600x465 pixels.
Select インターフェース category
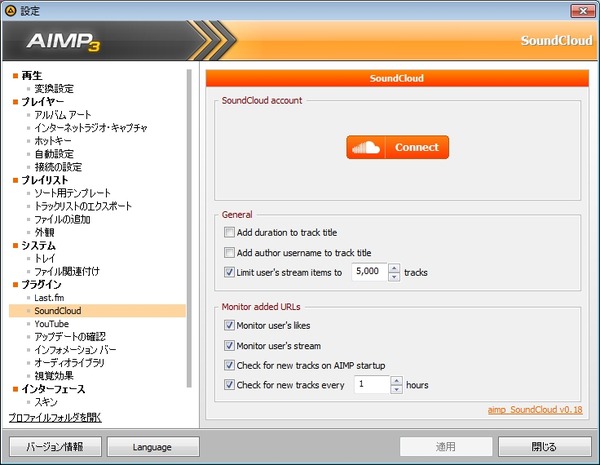coord(53,389)
